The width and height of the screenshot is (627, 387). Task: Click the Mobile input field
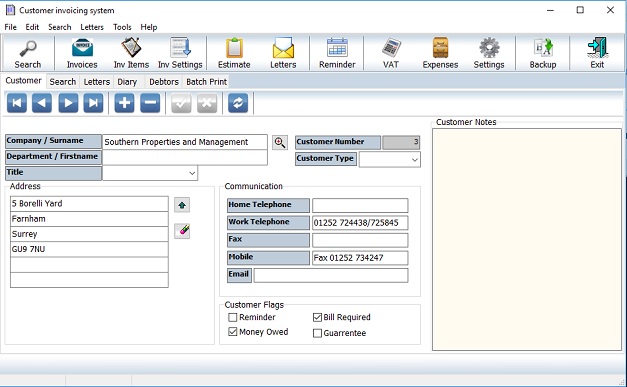[x=360, y=258]
